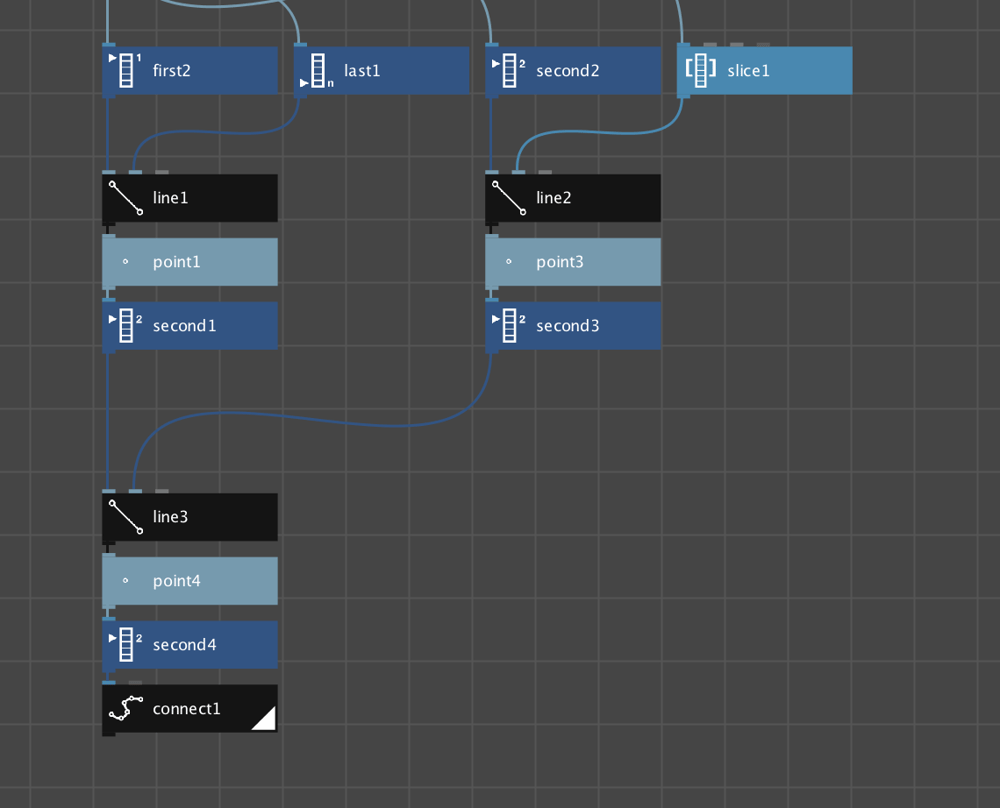Click the point1 node dot icon
1000x808 pixels.
tap(126, 261)
